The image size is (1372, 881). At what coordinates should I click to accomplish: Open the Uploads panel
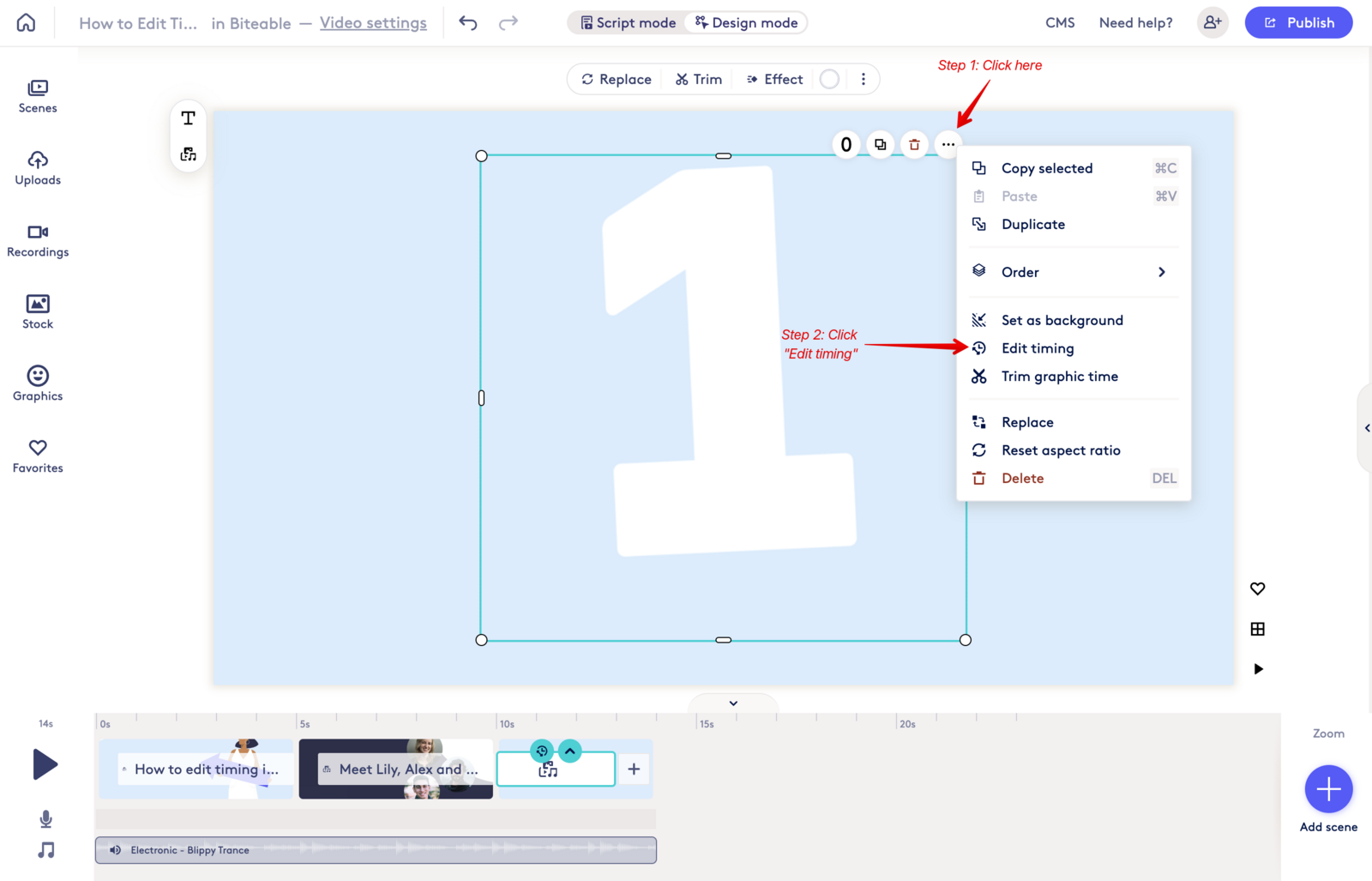click(38, 168)
